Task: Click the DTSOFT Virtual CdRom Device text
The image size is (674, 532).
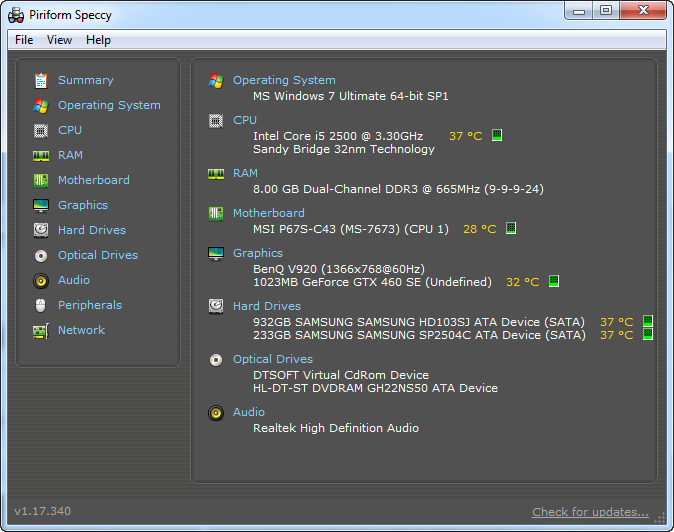Action: (341, 375)
